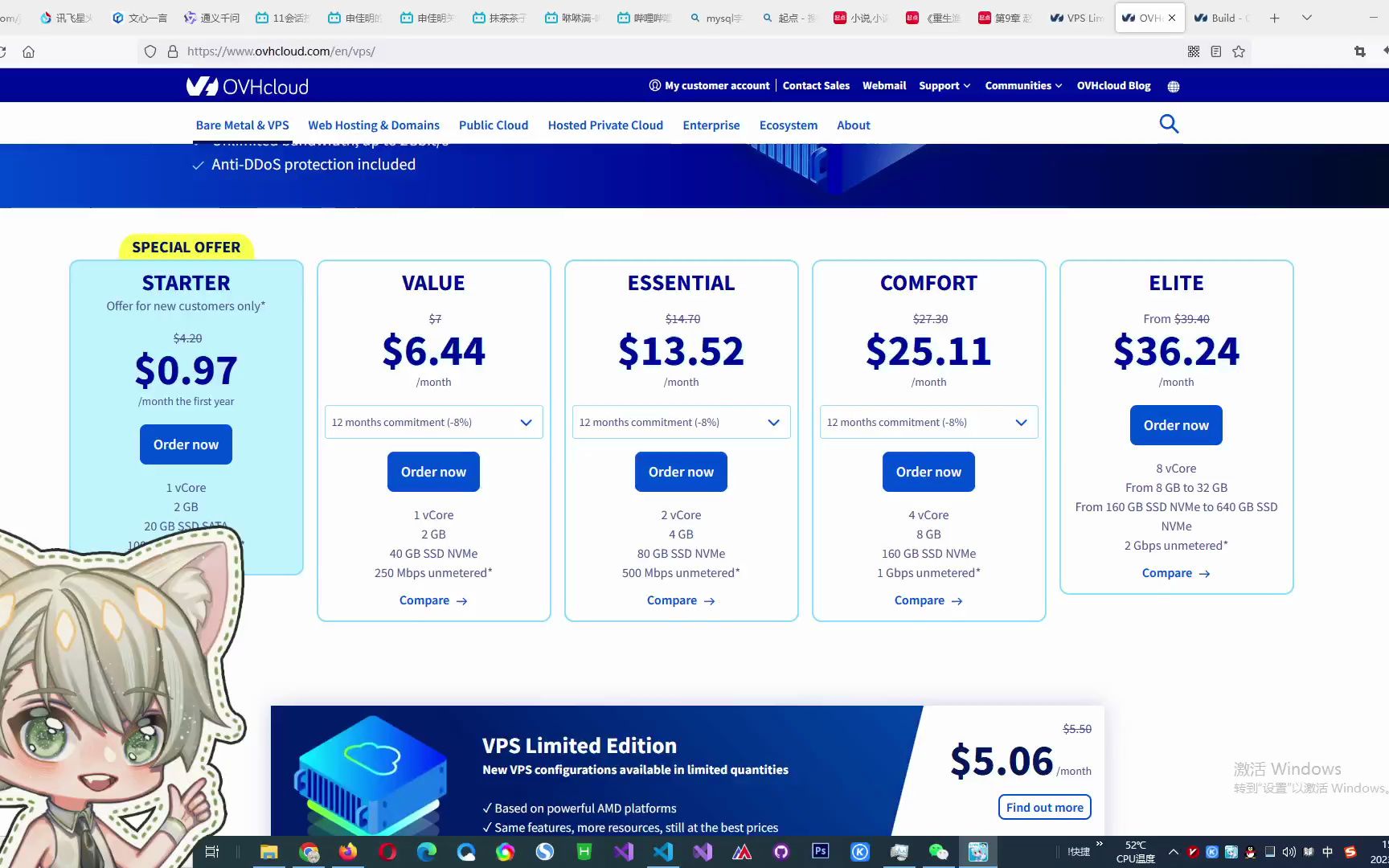The width and height of the screenshot is (1389, 868).
Task: Open the green HBuilder taskbar icon
Action: click(x=584, y=852)
